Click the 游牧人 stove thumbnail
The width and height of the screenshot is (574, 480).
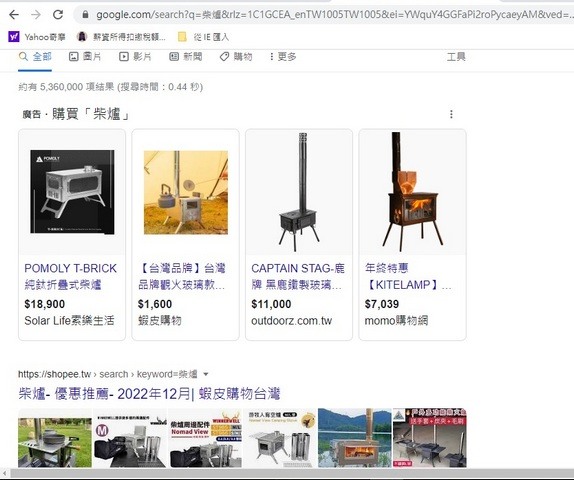click(x=280, y=438)
